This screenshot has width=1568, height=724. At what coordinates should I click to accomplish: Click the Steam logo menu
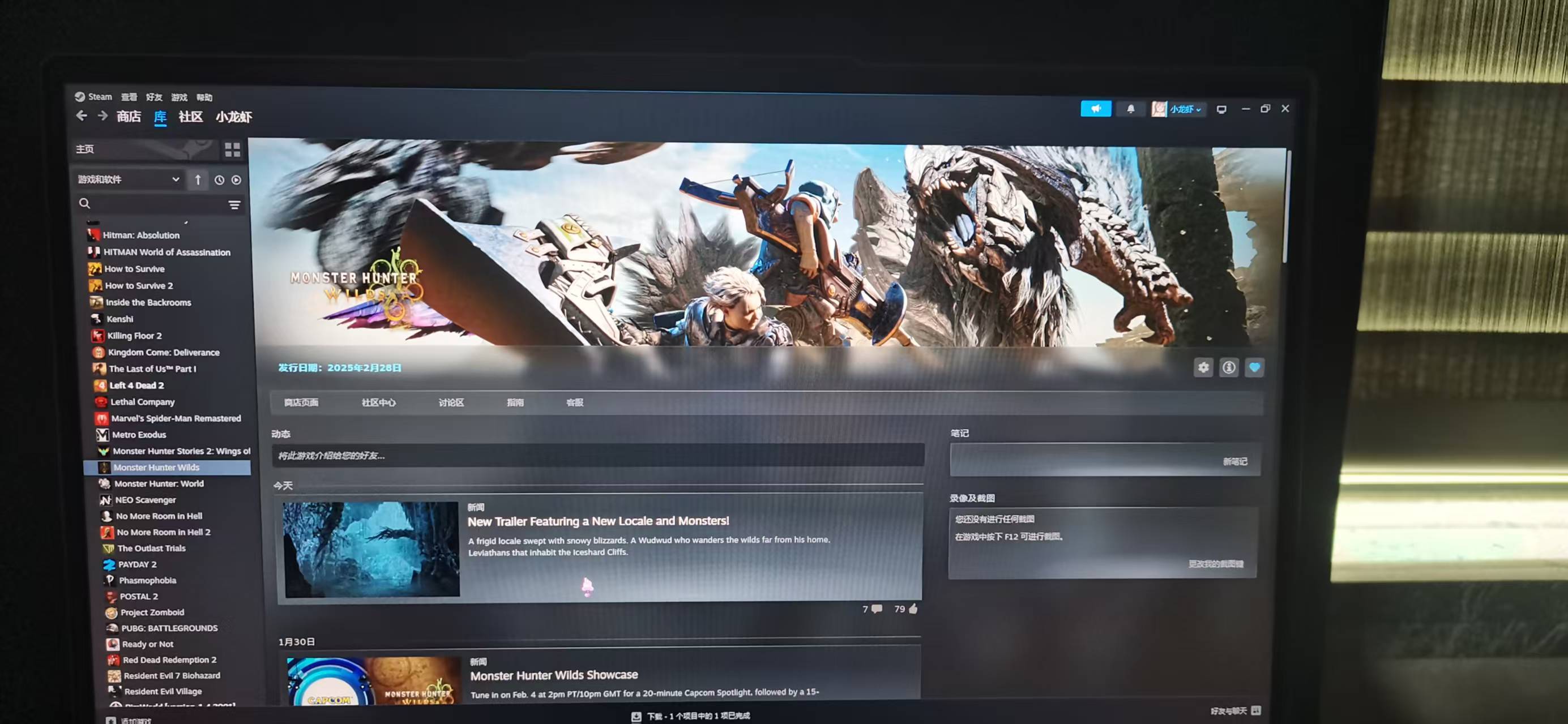94,97
